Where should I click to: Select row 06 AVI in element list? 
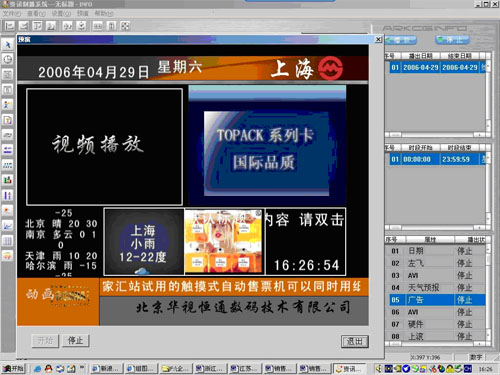[438, 312]
